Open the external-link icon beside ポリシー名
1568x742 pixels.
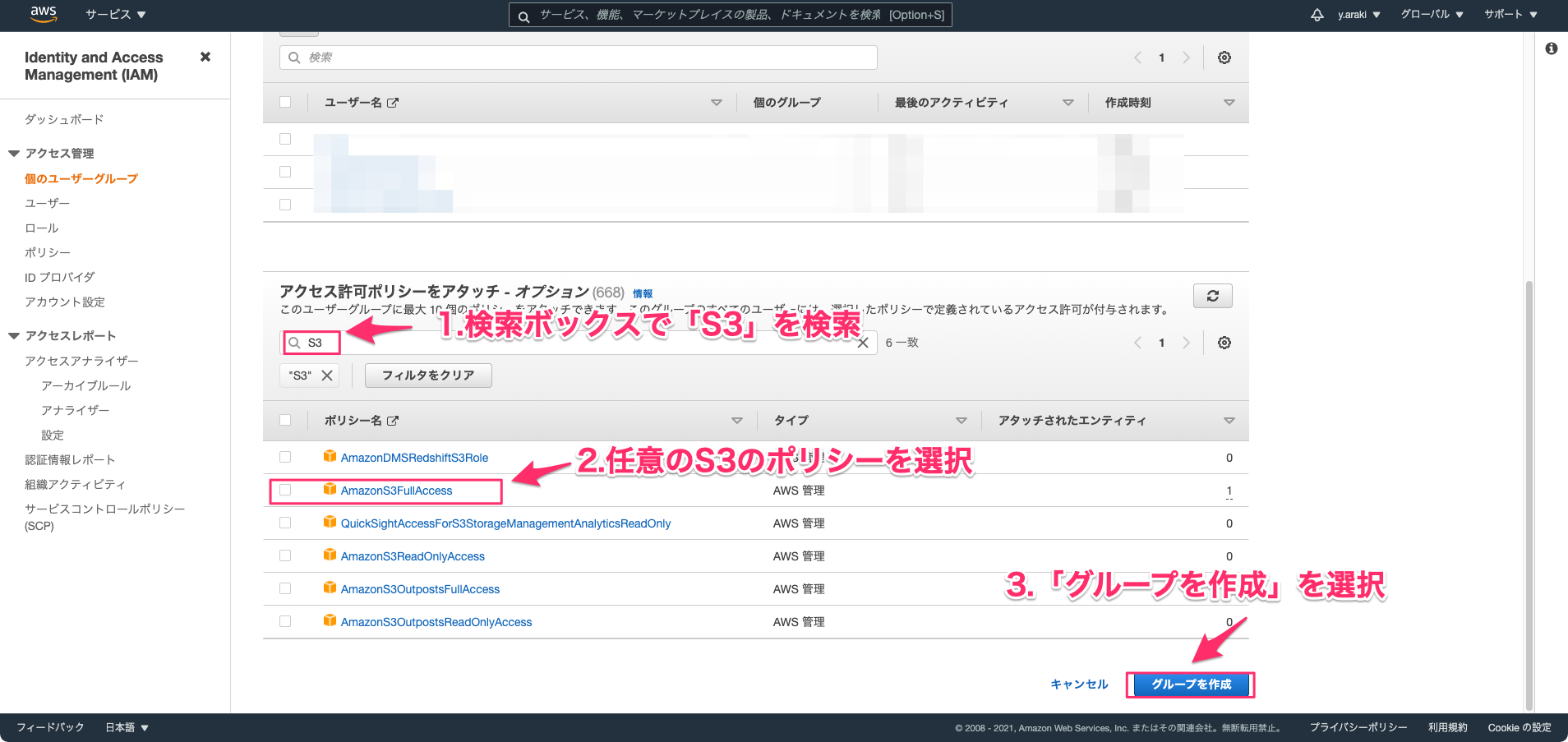pyautogui.click(x=393, y=421)
